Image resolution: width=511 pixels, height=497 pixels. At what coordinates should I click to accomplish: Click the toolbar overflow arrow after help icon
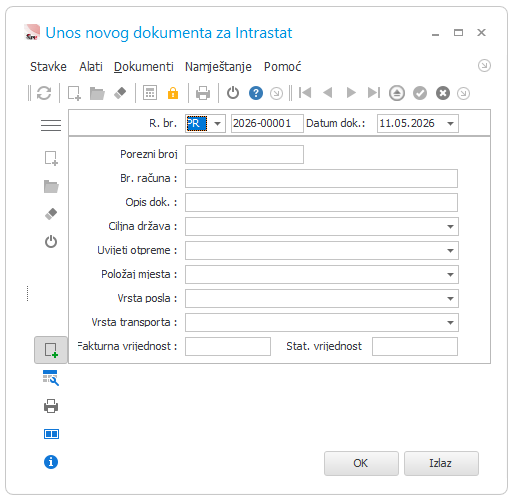(x=276, y=93)
